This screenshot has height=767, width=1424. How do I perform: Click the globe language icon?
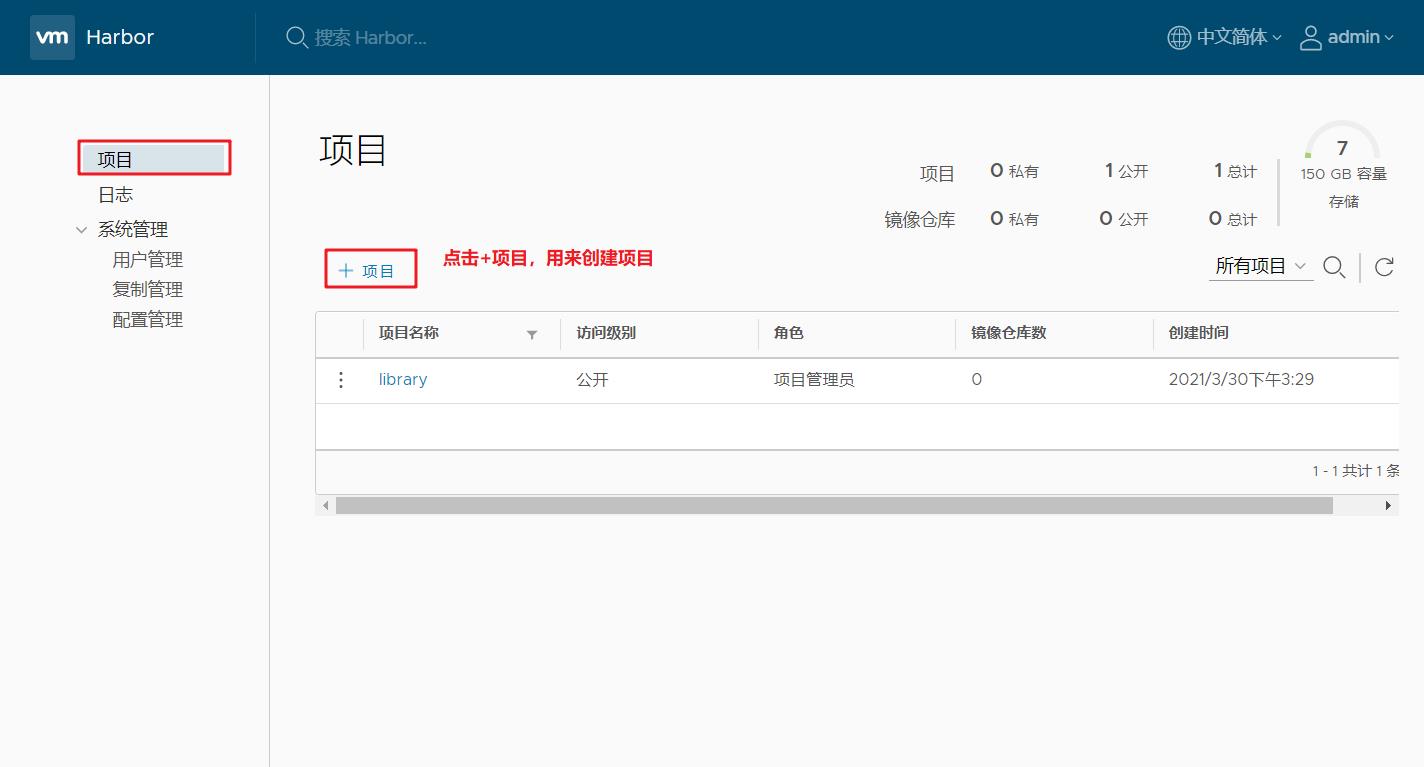(x=1179, y=38)
